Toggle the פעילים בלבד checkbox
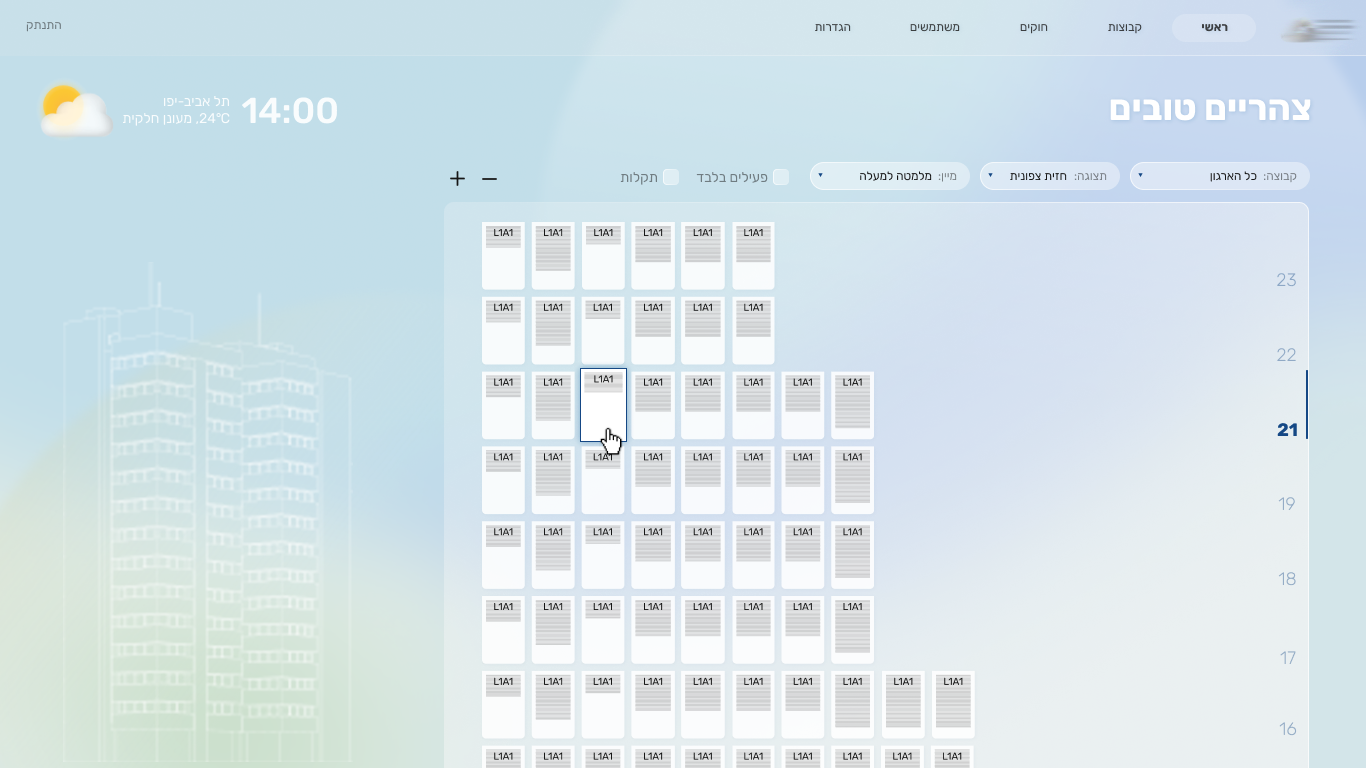 pos(781,177)
